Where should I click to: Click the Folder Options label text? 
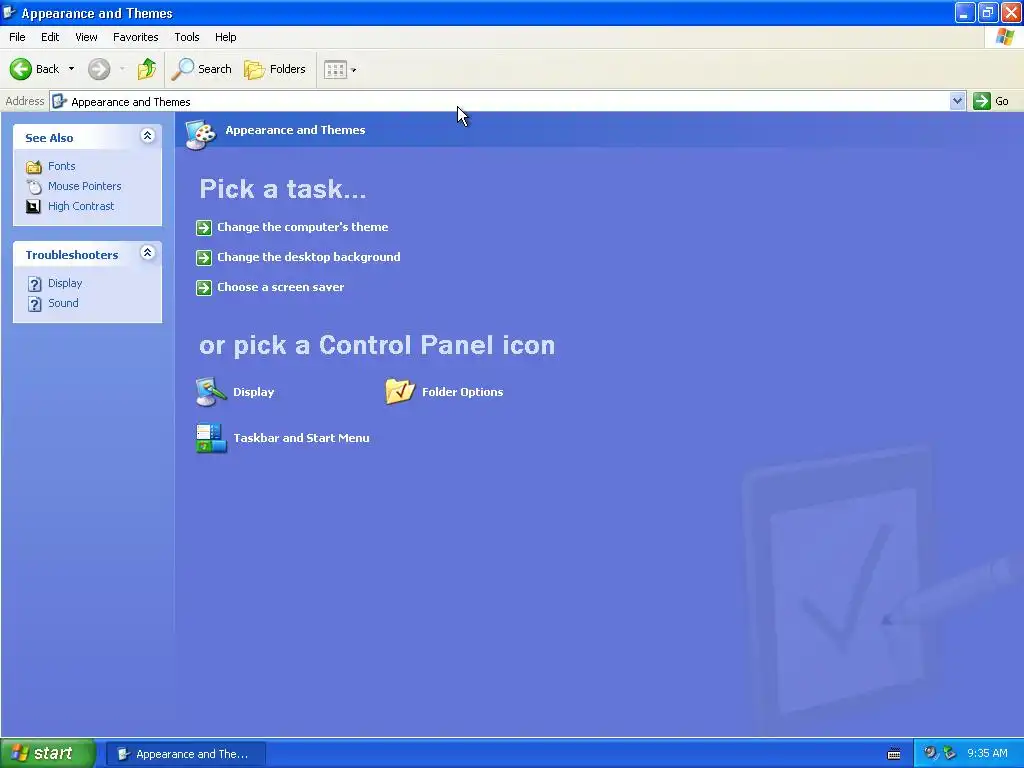pos(462,392)
